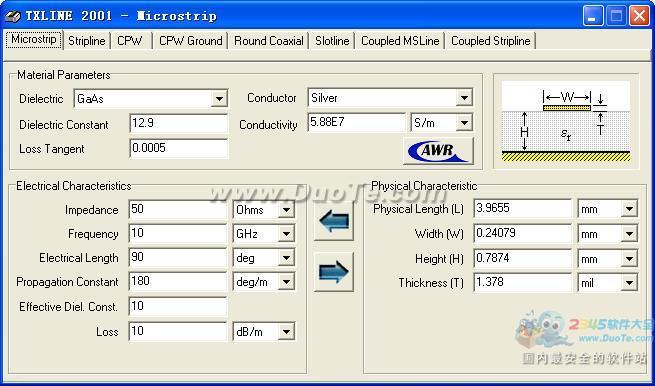This screenshot has width=655, height=386.
Task: Click the Loss Tangent field 0.0005
Action: (x=179, y=149)
